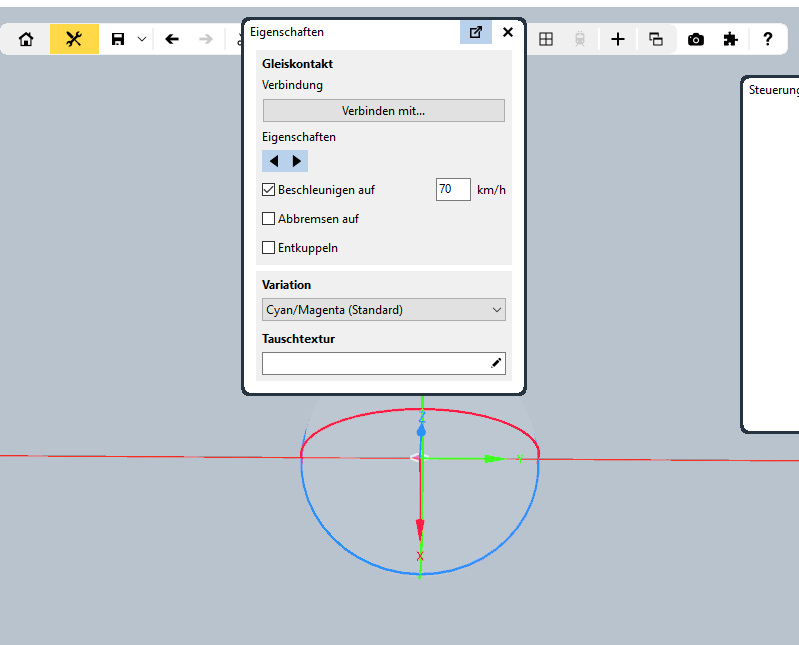This screenshot has height=645, width=799.
Task: Detach the Eigenschaften window
Action: (475, 32)
